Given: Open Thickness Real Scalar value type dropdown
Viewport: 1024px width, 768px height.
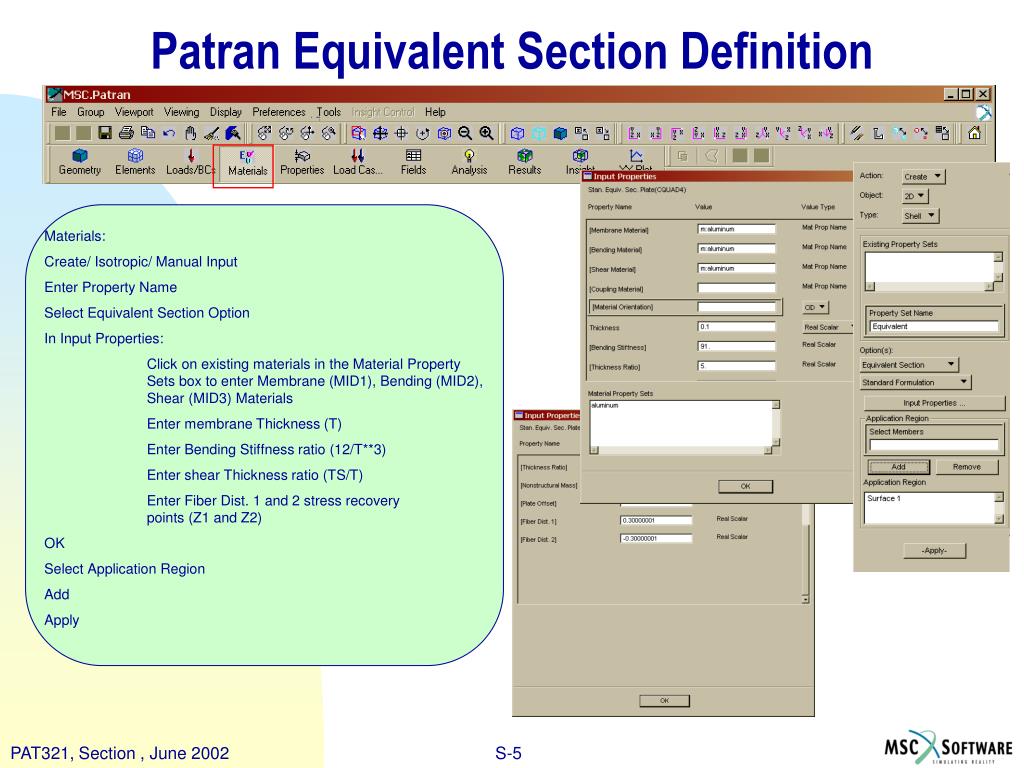Looking at the screenshot, I should click(827, 327).
